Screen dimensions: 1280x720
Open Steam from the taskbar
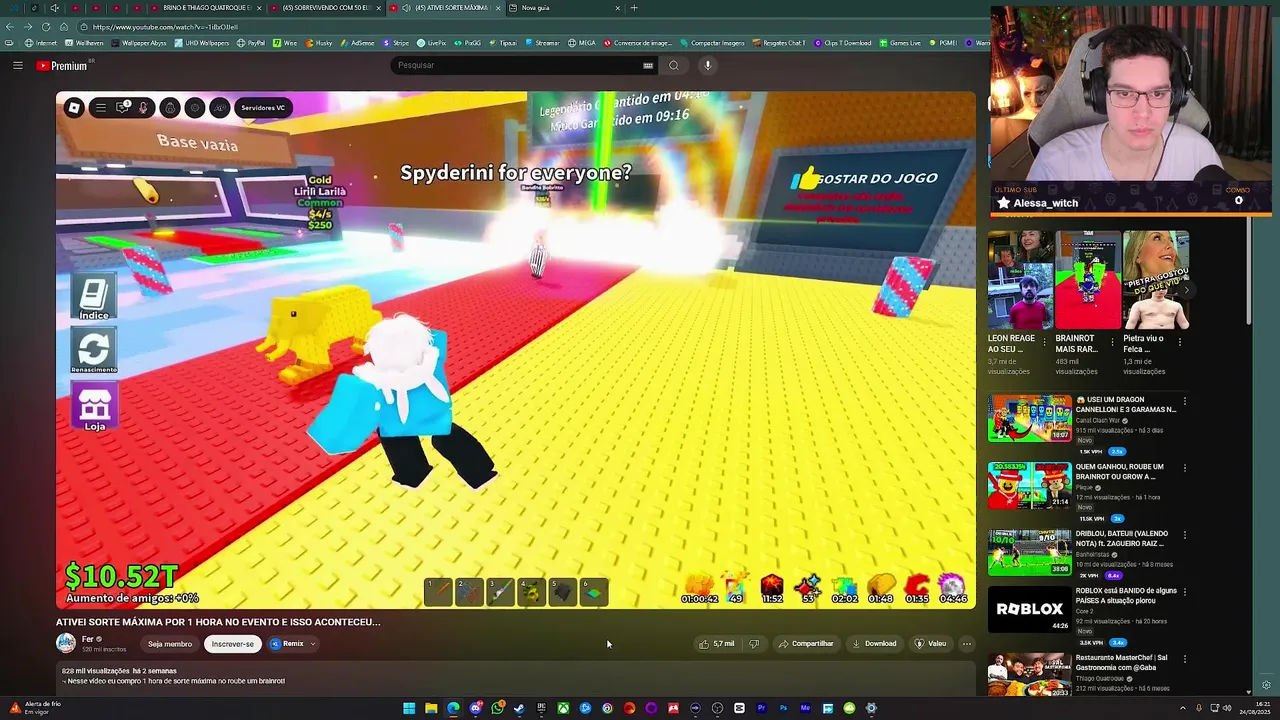519,708
